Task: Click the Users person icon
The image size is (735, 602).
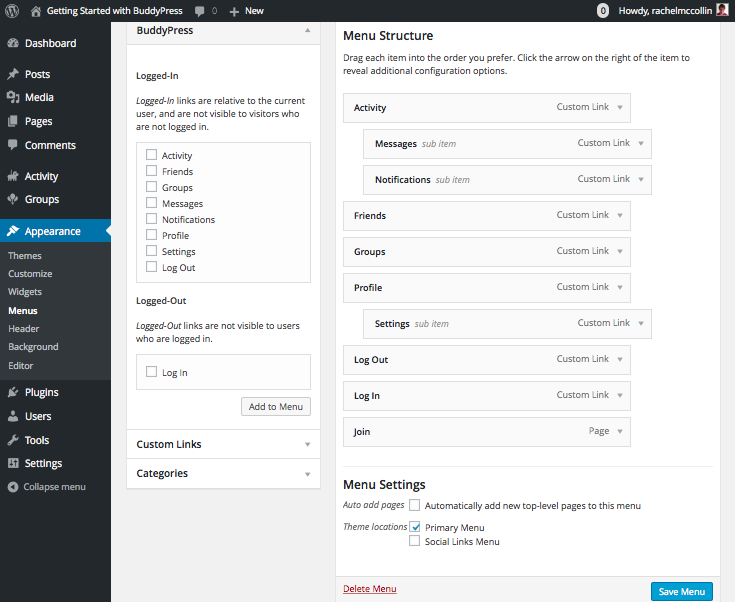Action: (x=13, y=416)
